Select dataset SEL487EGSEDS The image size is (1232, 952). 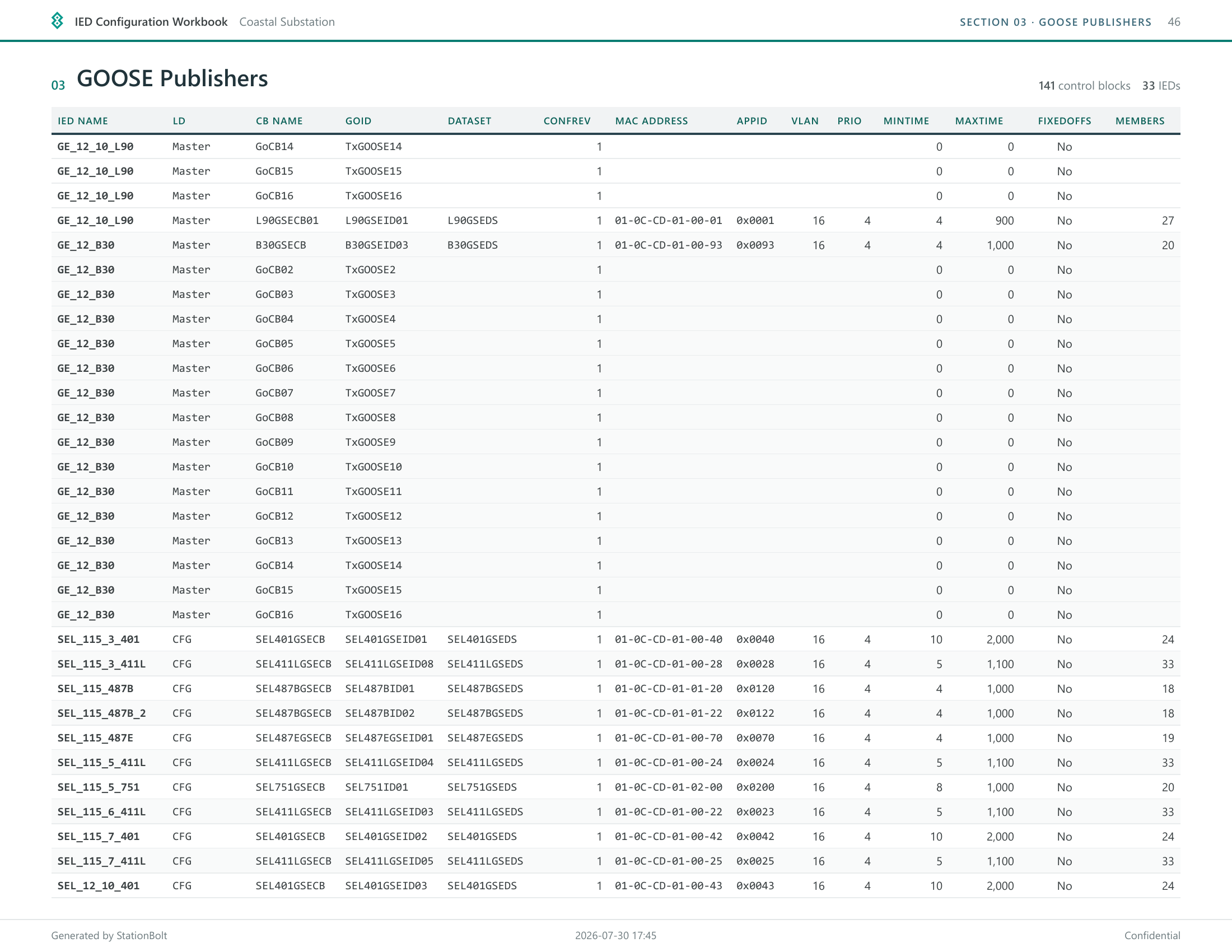(x=485, y=738)
